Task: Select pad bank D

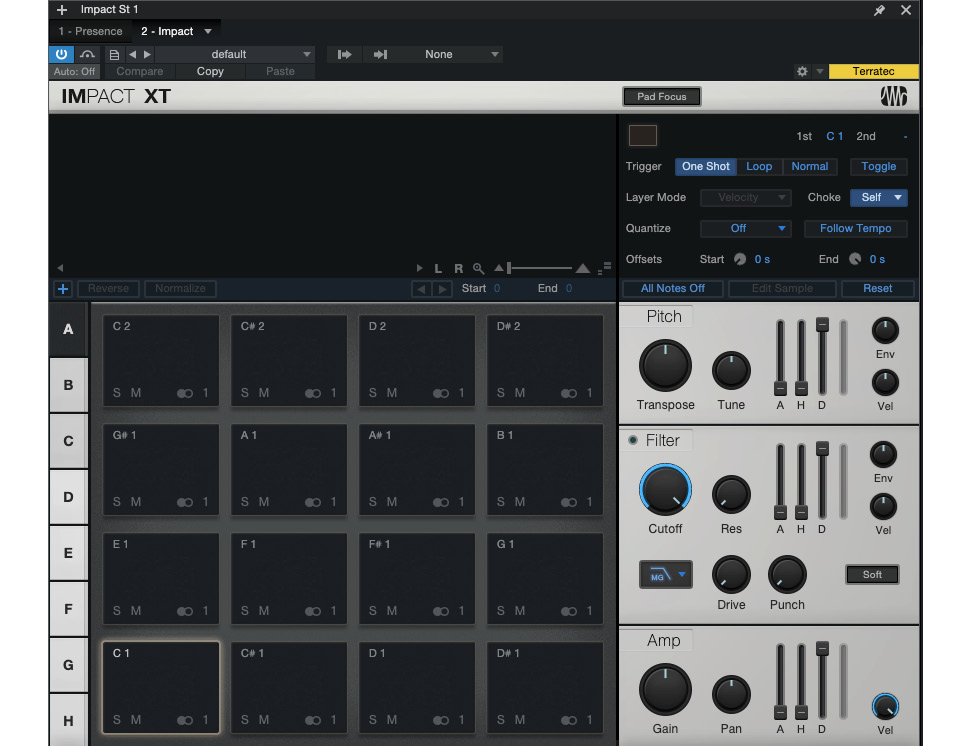Action: click(x=68, y=497)
